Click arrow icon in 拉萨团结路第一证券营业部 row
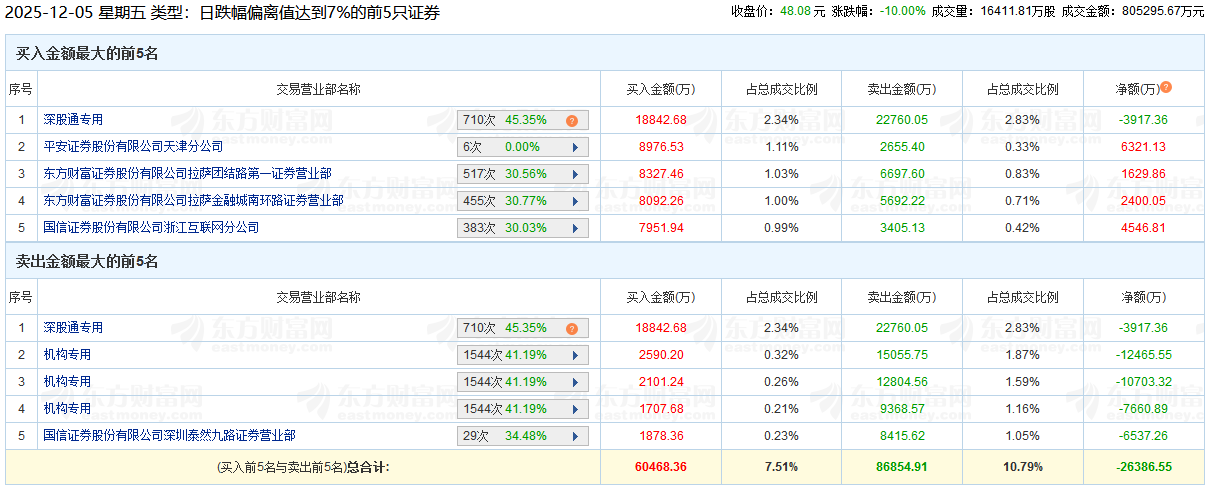 click(575, 174)
